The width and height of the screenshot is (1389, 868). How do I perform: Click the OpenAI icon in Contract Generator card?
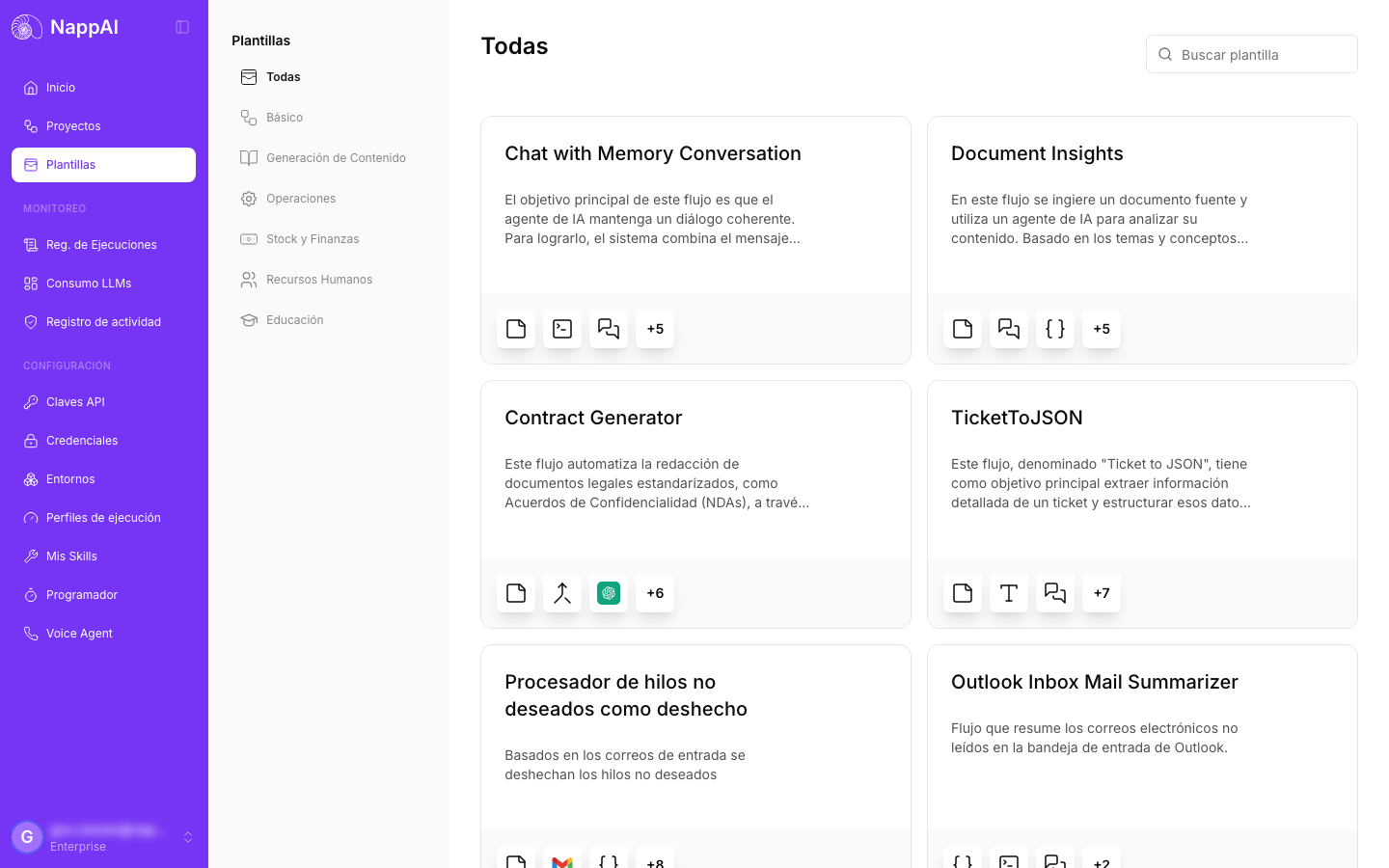tap(609, 593)
